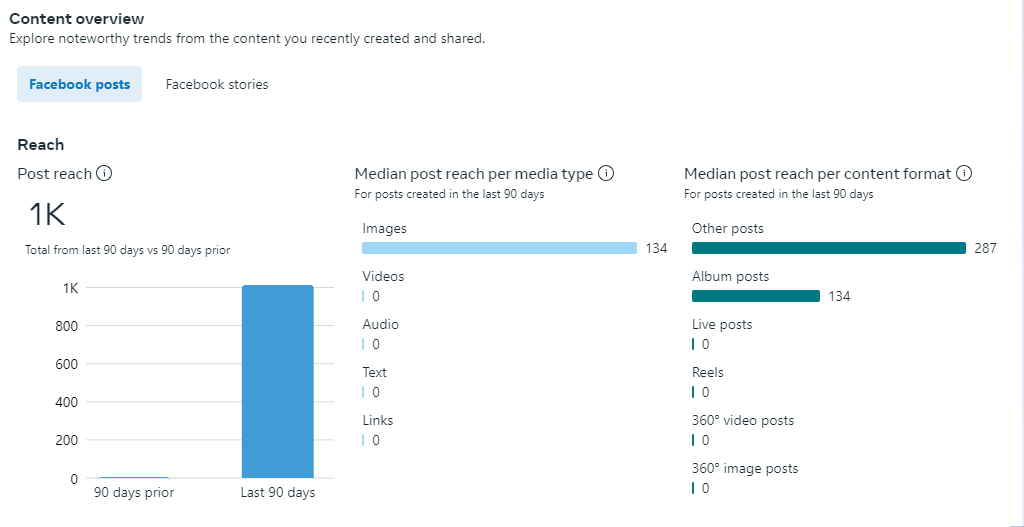Image resolution: width=1024 pixels, height=527 pixels.
Task: Click the 360° video posts label
Action: point(742,420)
